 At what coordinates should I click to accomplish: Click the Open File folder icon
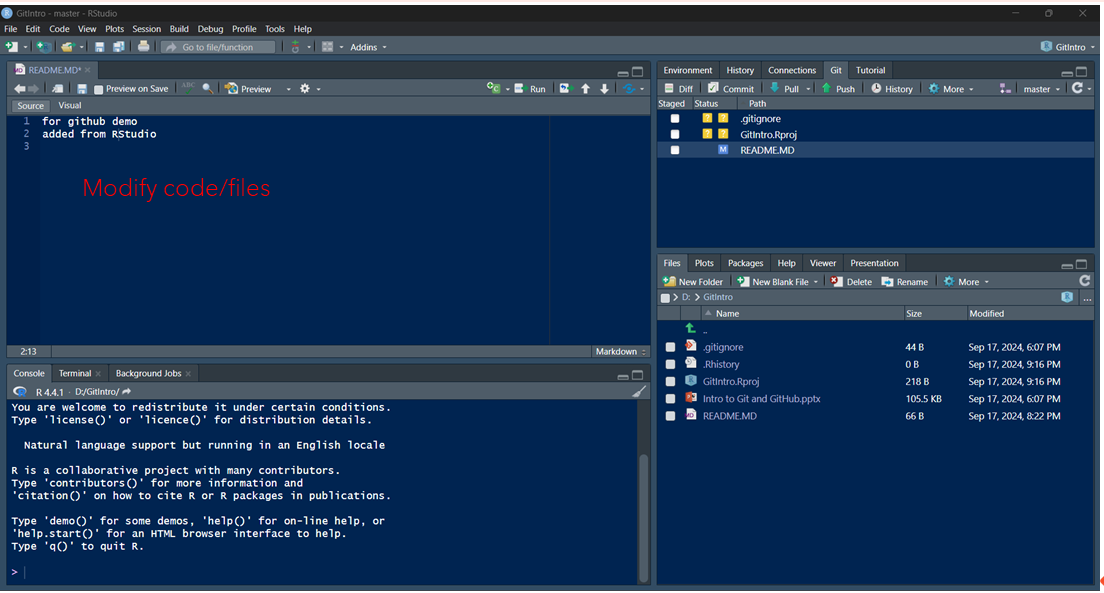coord(68,47)
